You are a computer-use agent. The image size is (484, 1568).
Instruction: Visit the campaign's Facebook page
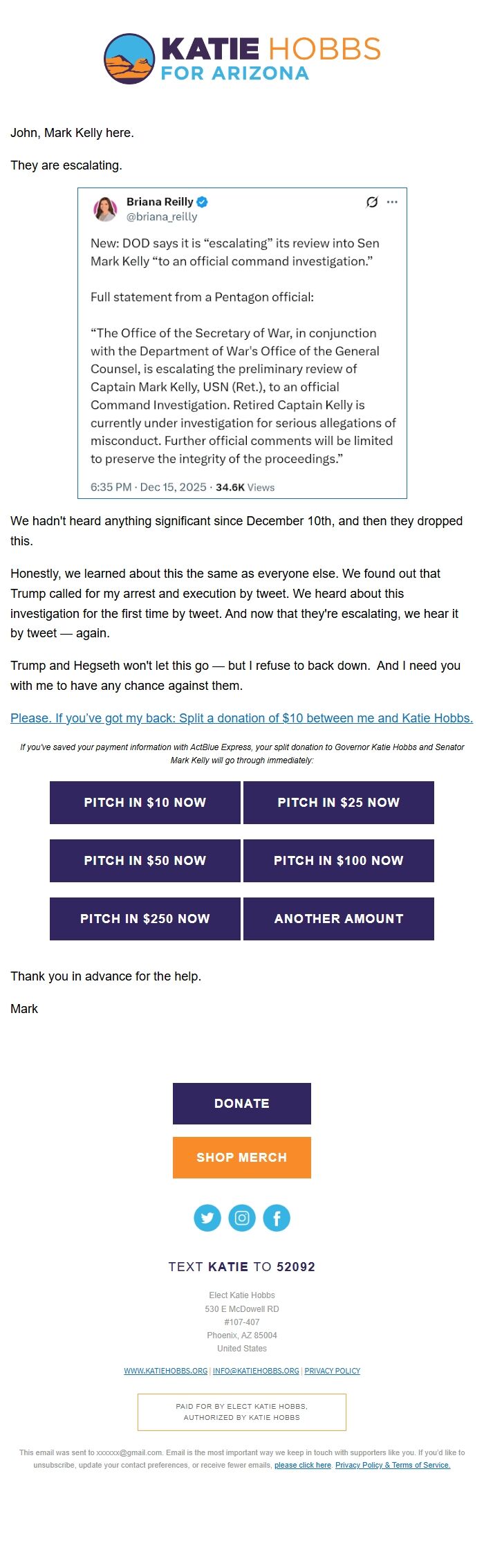[277, 1218]
